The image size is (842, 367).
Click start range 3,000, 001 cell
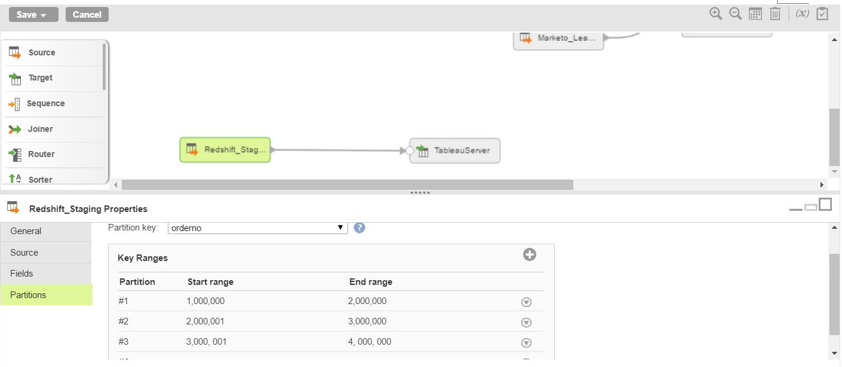206,342
